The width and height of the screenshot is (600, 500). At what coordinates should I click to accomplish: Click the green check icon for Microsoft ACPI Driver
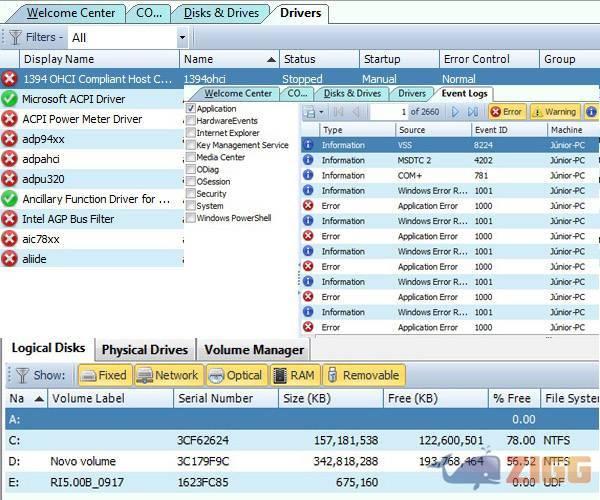click(10, 99)
